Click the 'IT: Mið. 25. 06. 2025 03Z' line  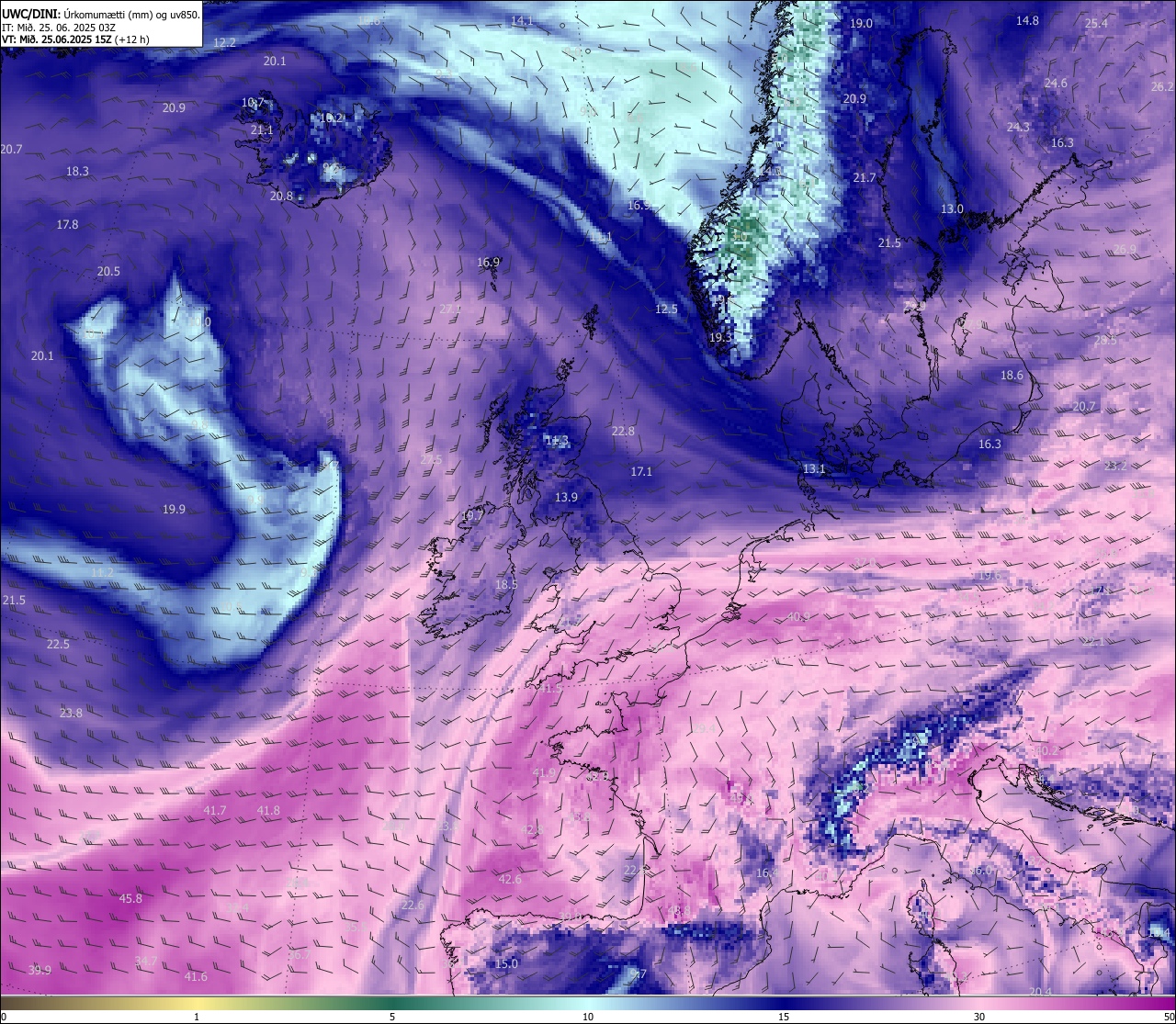[59, 28]
